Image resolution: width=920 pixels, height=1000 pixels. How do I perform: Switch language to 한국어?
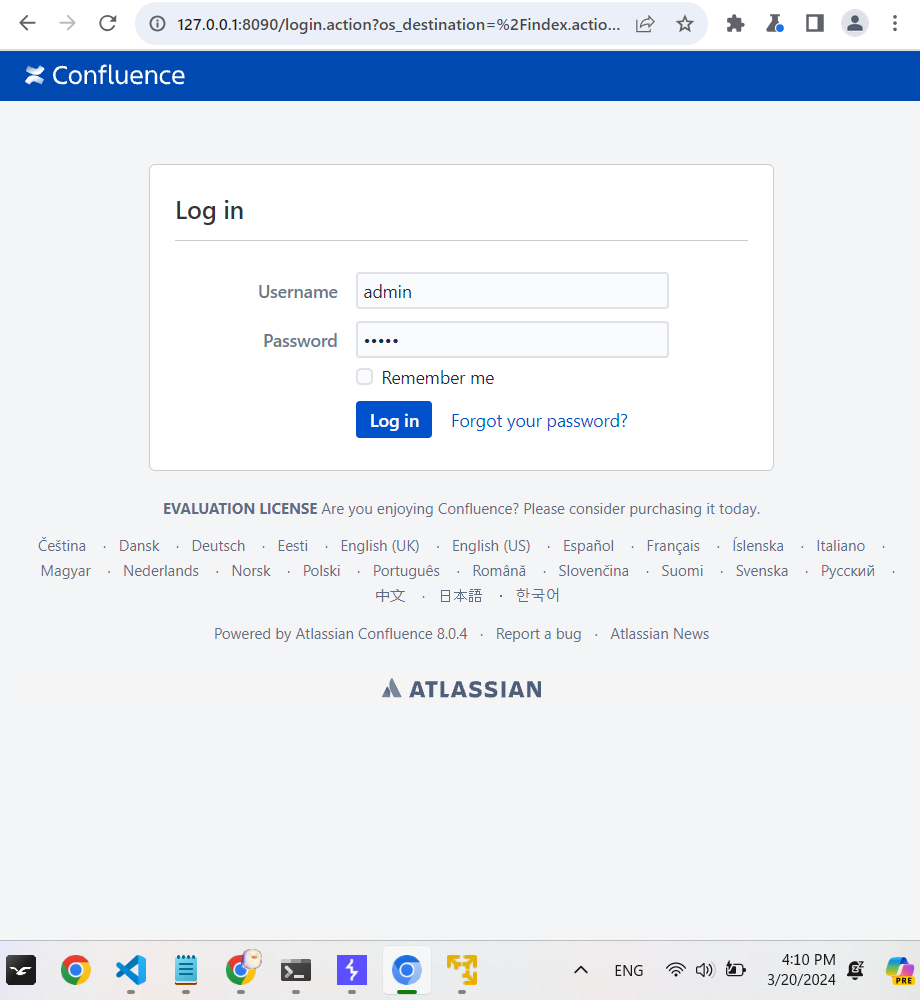[537, 596]
